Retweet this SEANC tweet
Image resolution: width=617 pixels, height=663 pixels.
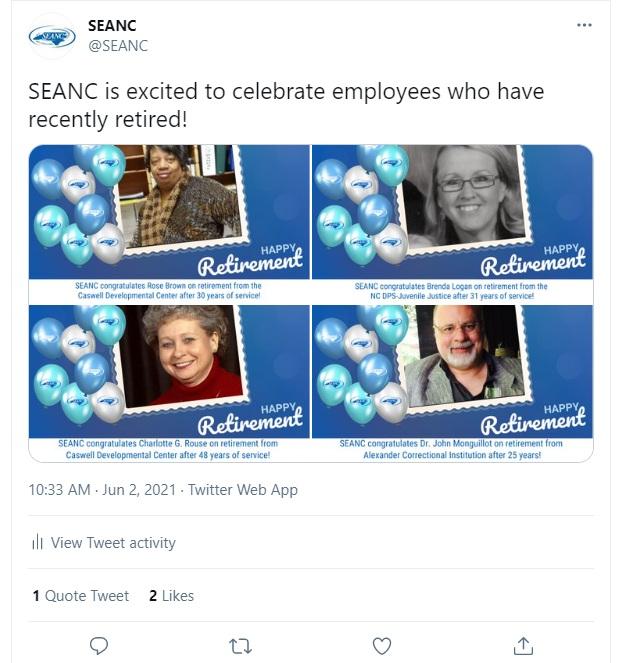[240, 646]
